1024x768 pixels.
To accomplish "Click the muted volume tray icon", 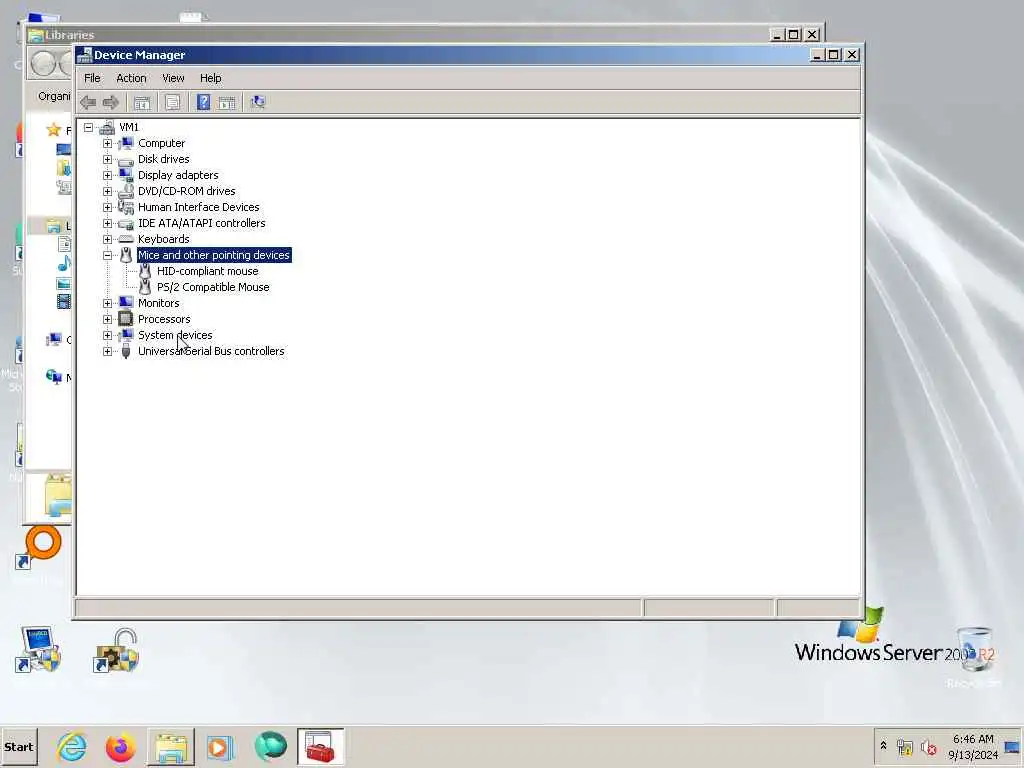I will pos(929,747).
